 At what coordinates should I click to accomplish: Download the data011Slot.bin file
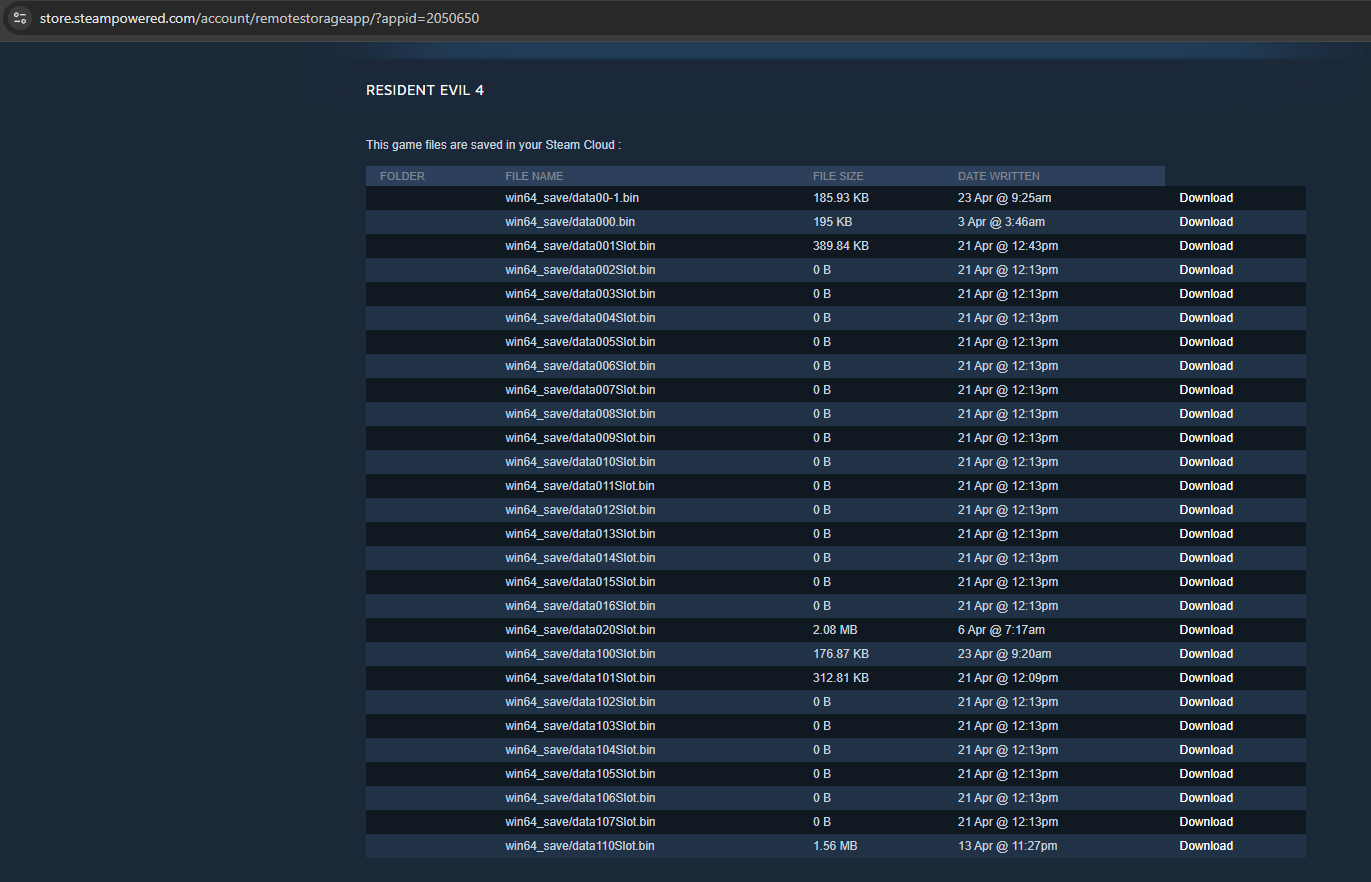(x=1206, y=486)
